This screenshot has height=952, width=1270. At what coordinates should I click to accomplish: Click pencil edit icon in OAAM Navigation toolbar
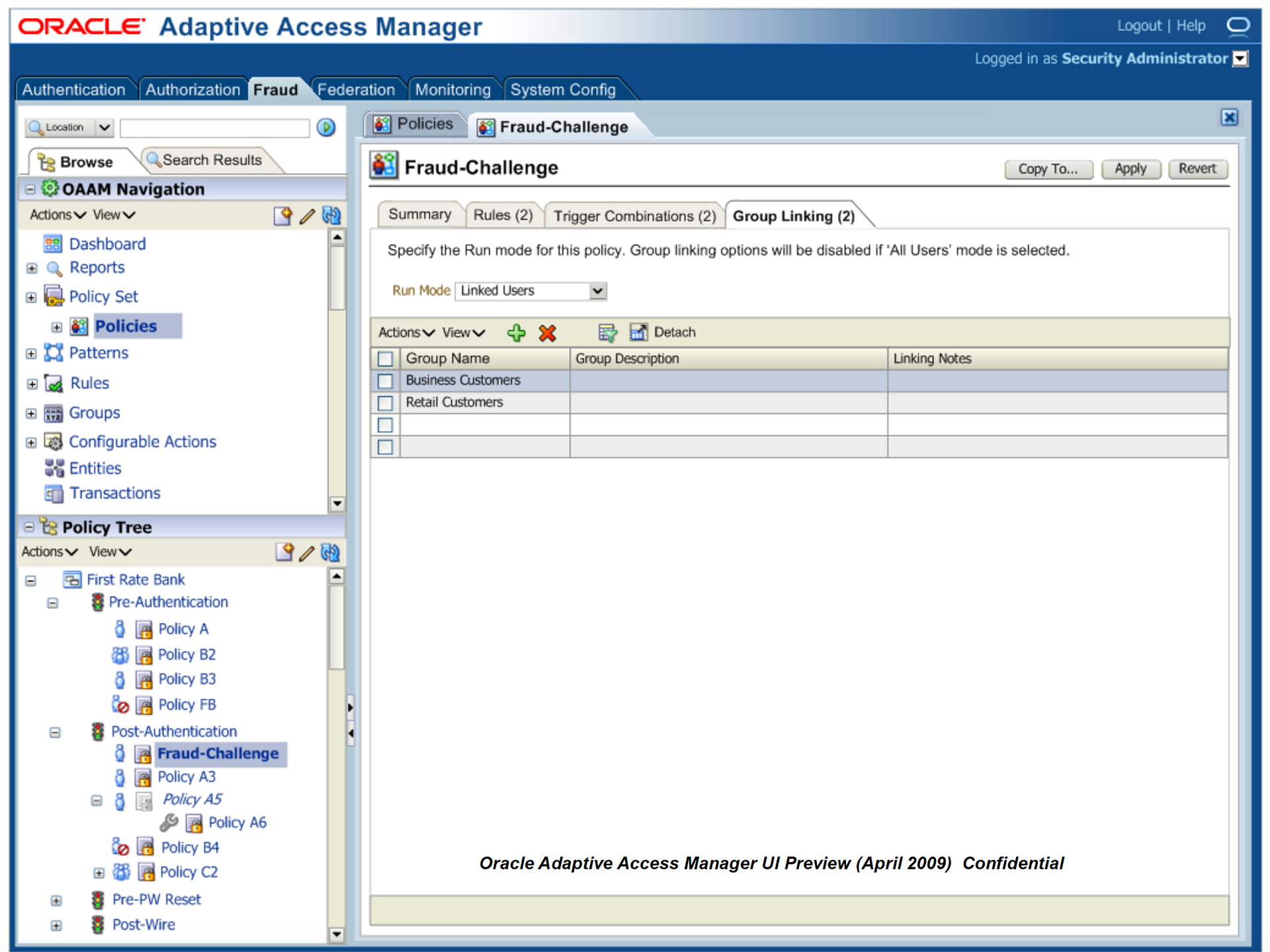307,216
